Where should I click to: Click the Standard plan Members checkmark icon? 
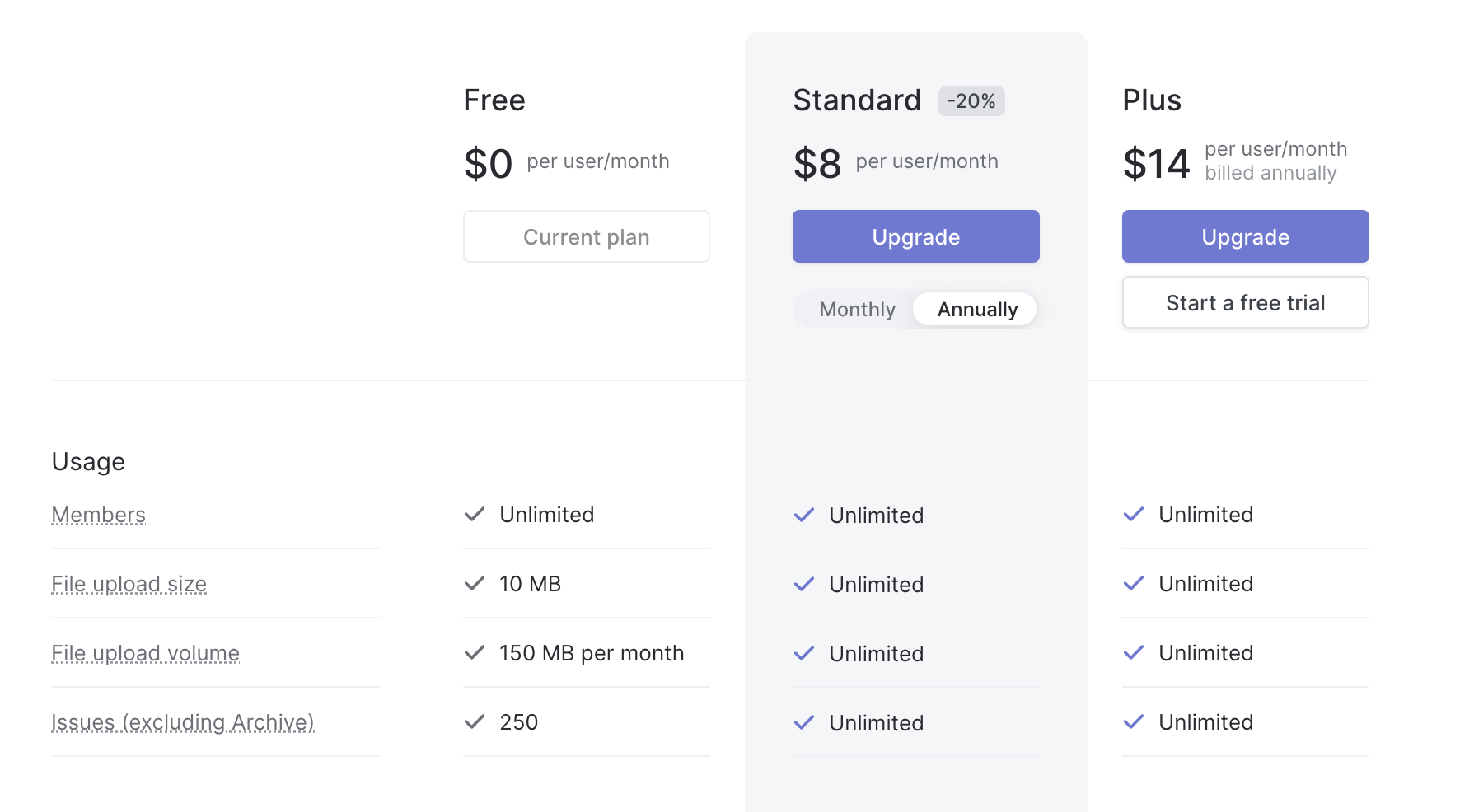pos(804,516)
